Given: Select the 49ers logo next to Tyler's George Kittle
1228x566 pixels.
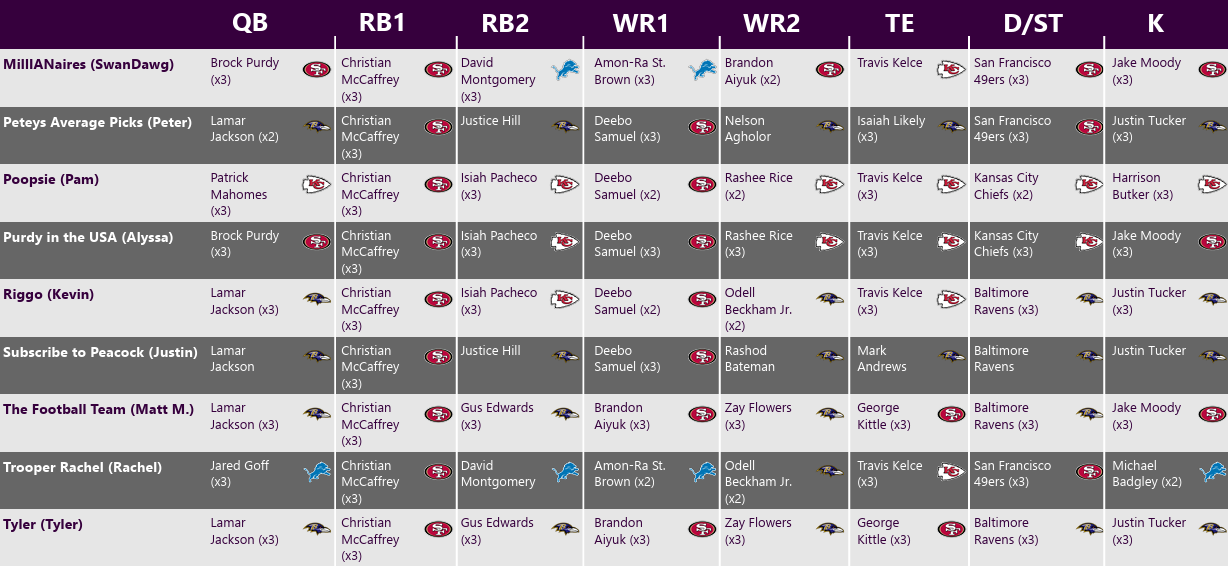Looking at the screenshot, I should (951, 529).
